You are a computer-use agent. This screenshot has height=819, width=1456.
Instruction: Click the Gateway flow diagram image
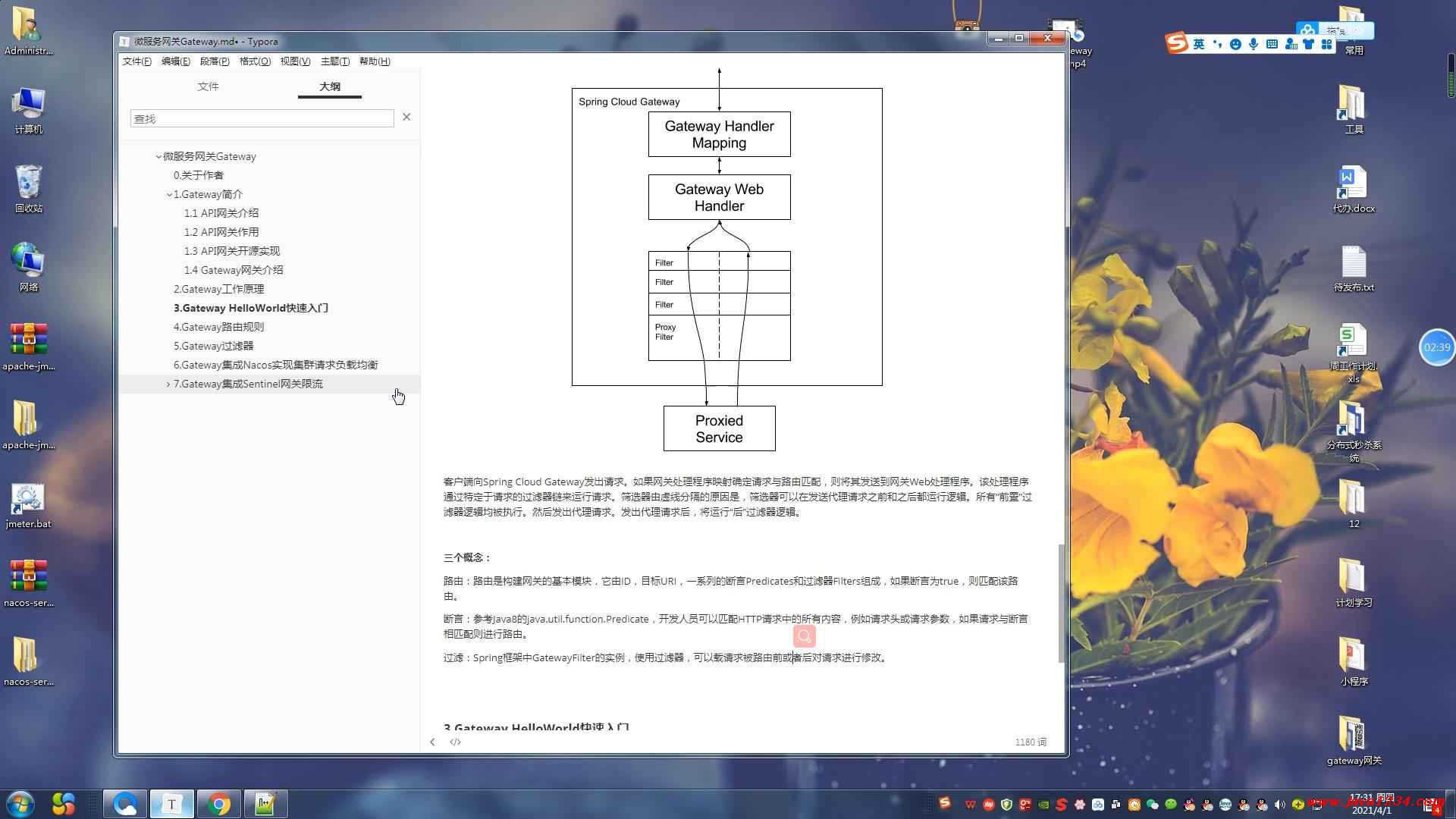point(726,259)
